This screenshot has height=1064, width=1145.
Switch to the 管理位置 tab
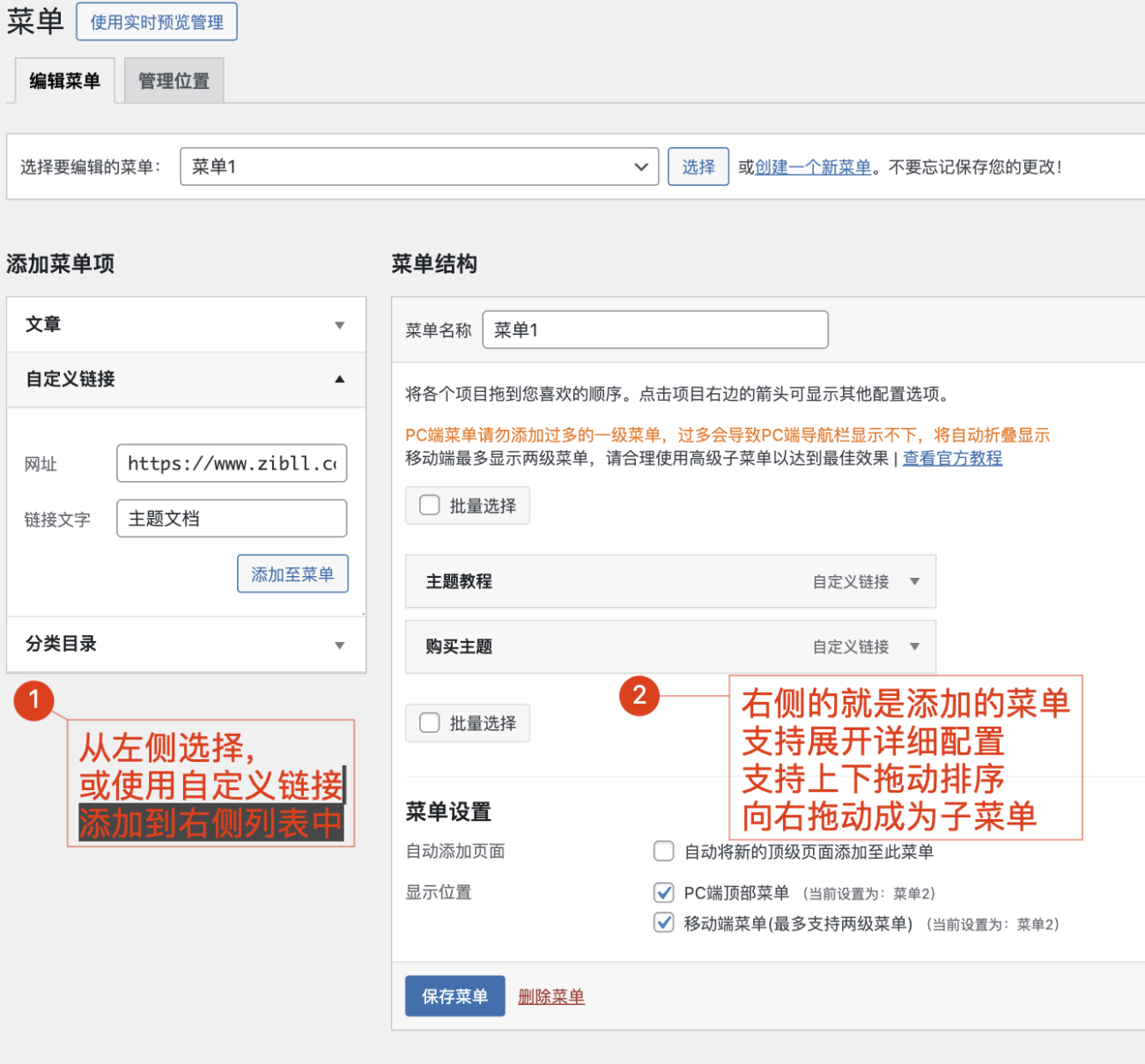[x=174, y=81]
